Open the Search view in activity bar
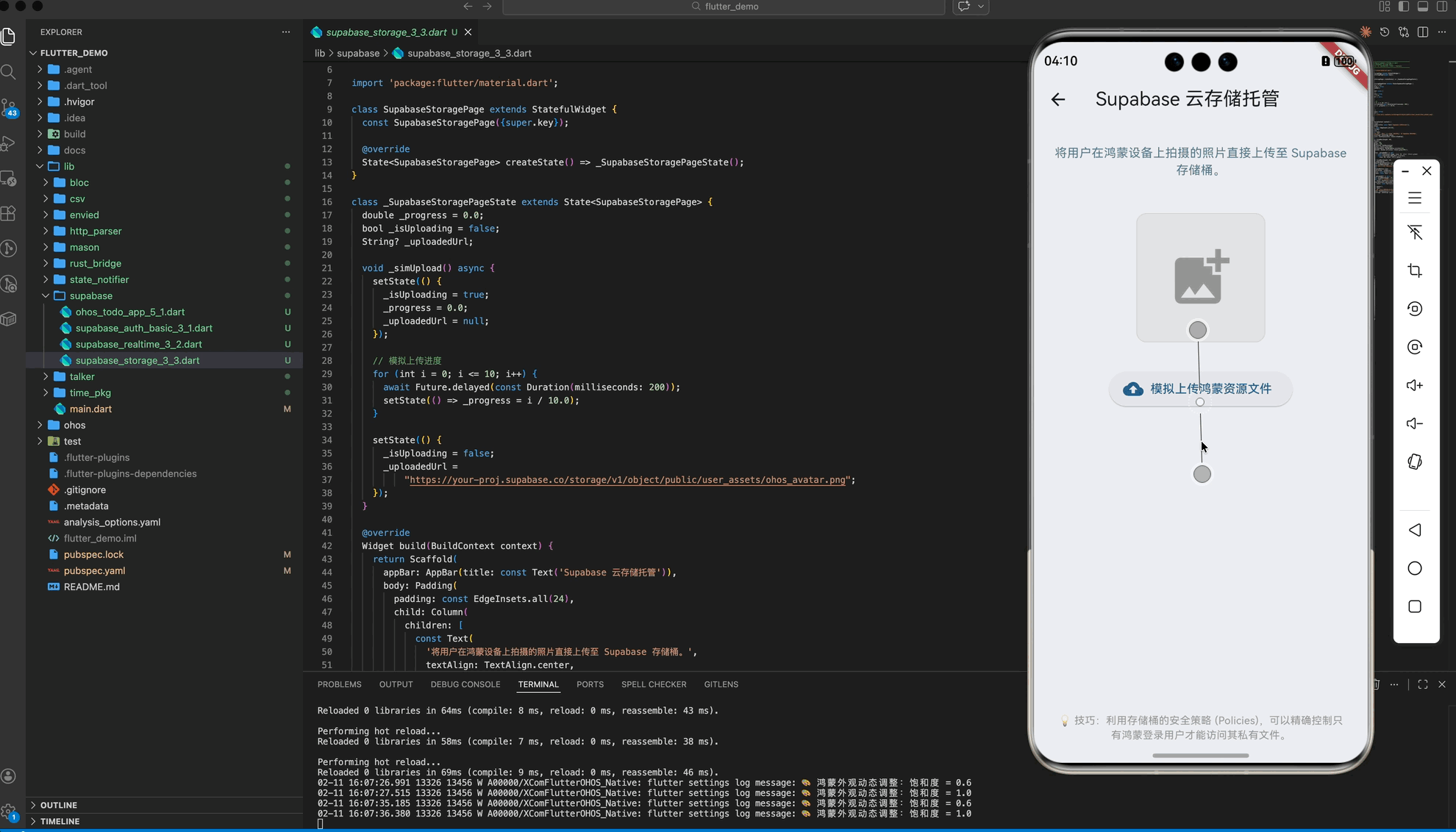Viewport: 1456px width, 832px height. [9, 71]
